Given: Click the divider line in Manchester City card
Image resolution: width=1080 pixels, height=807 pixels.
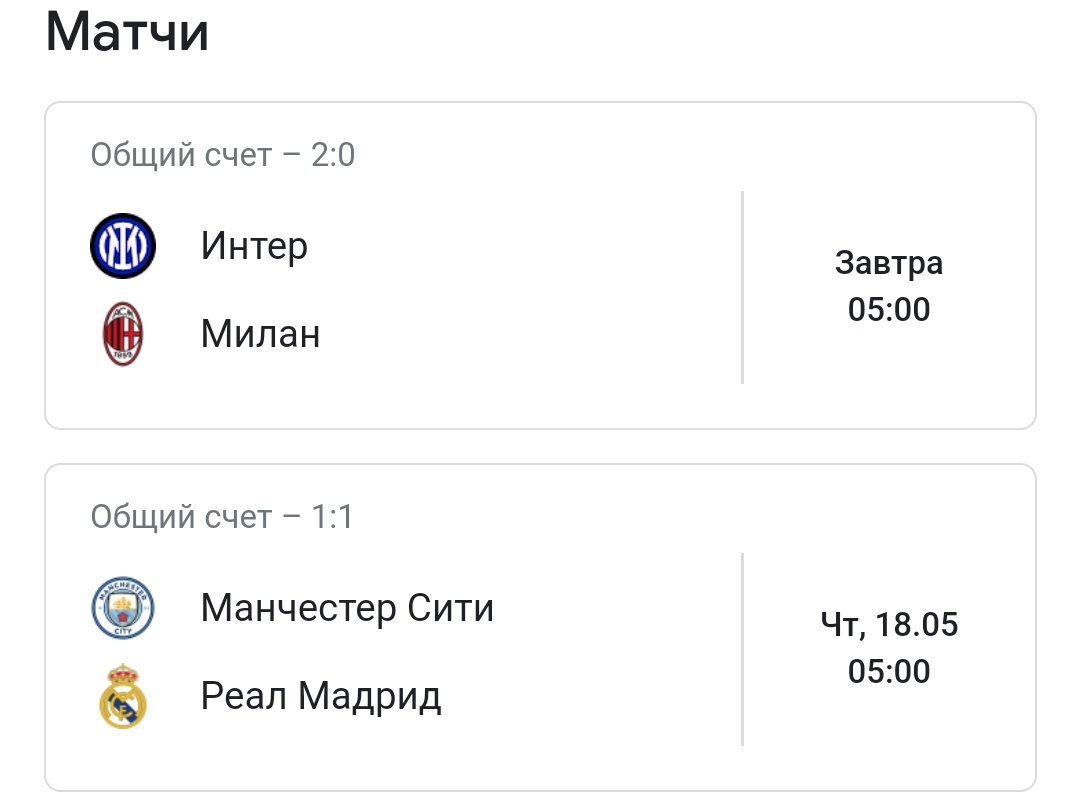Looking at the screenshot, I should (x=742, y=650).
